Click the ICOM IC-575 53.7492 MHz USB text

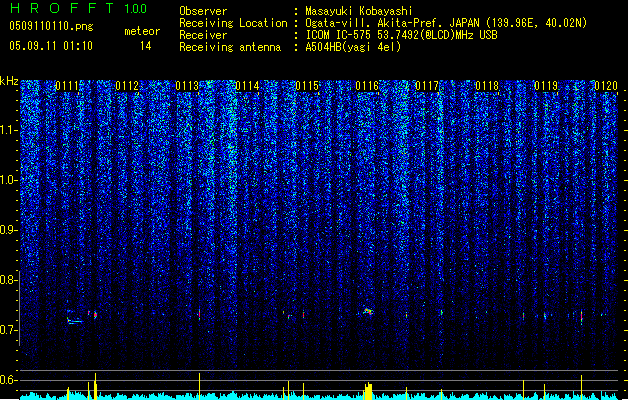point(402,35)
